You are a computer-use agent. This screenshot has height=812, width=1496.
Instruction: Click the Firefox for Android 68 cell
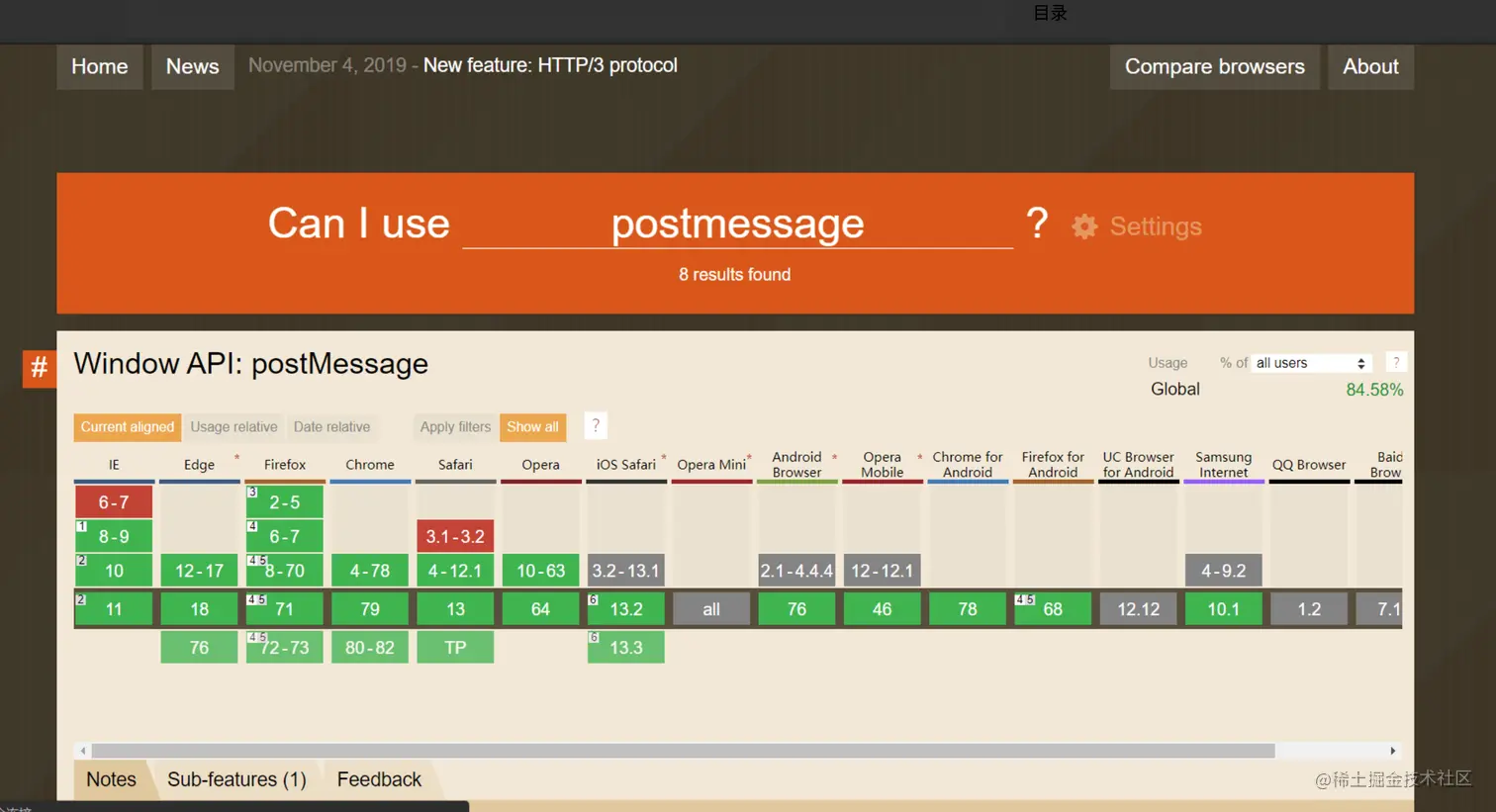tap(1053, 609)
